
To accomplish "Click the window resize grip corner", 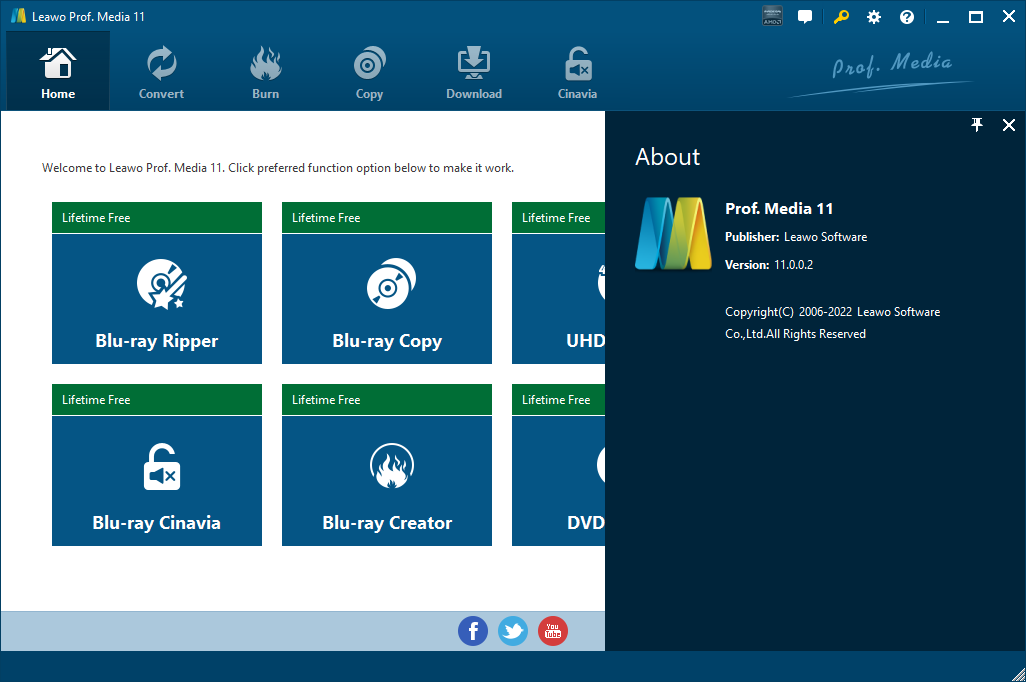I will (x=1018, y=674).
